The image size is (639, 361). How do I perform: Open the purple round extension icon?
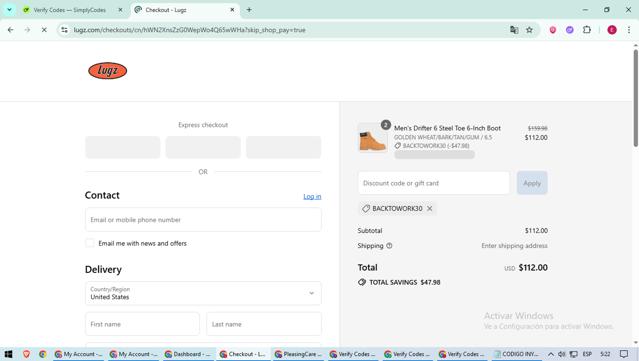pos(570,30)
